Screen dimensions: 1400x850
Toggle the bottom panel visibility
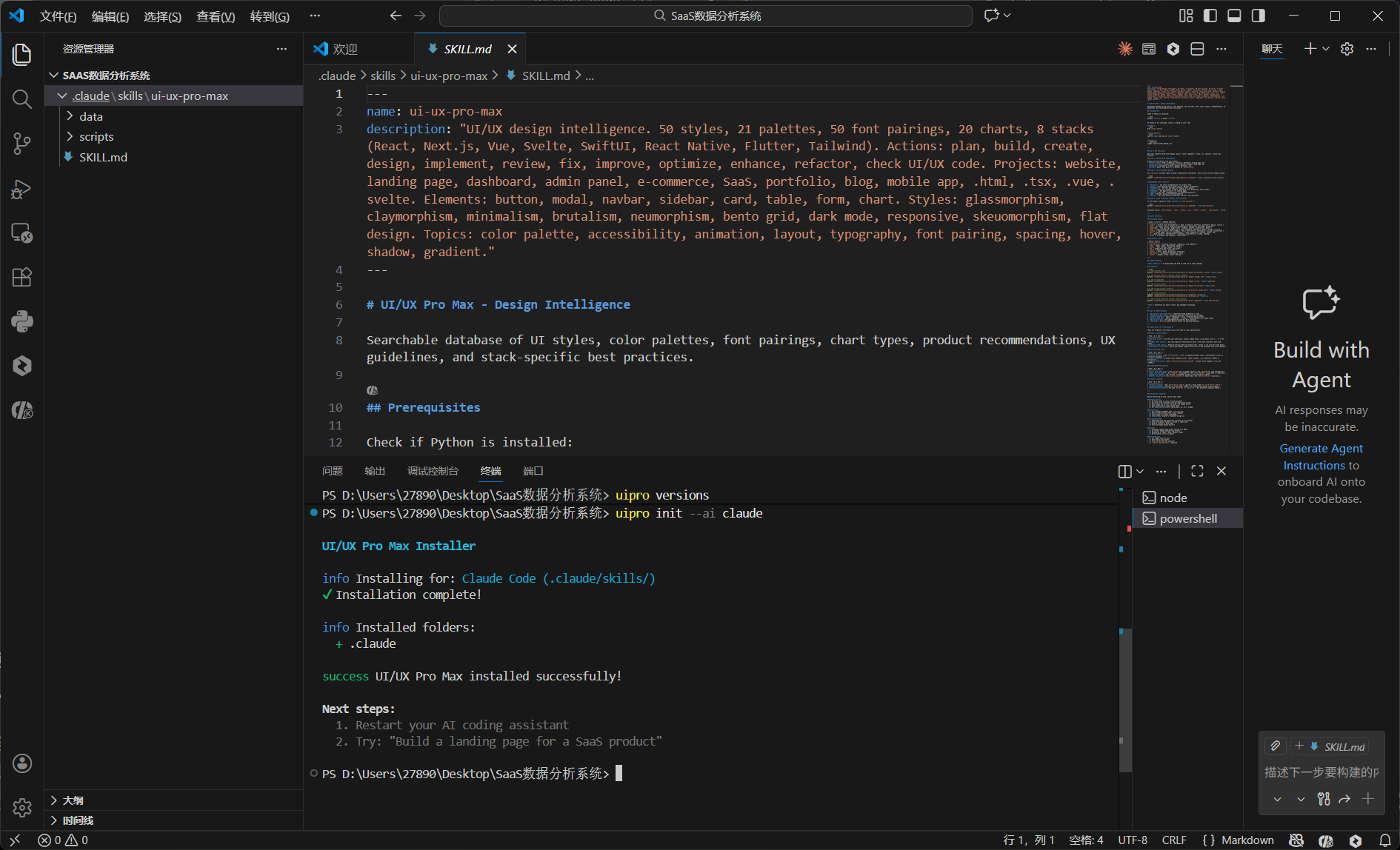pos(1234,16)
